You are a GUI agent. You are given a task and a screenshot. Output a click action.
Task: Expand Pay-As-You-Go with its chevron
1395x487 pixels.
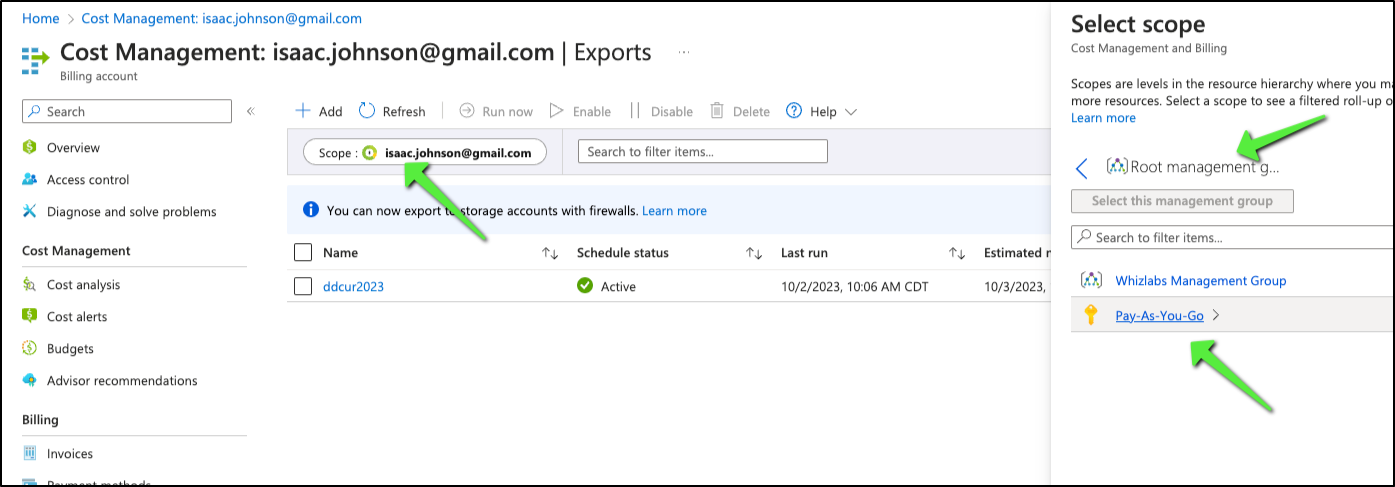coord(1216,316)
